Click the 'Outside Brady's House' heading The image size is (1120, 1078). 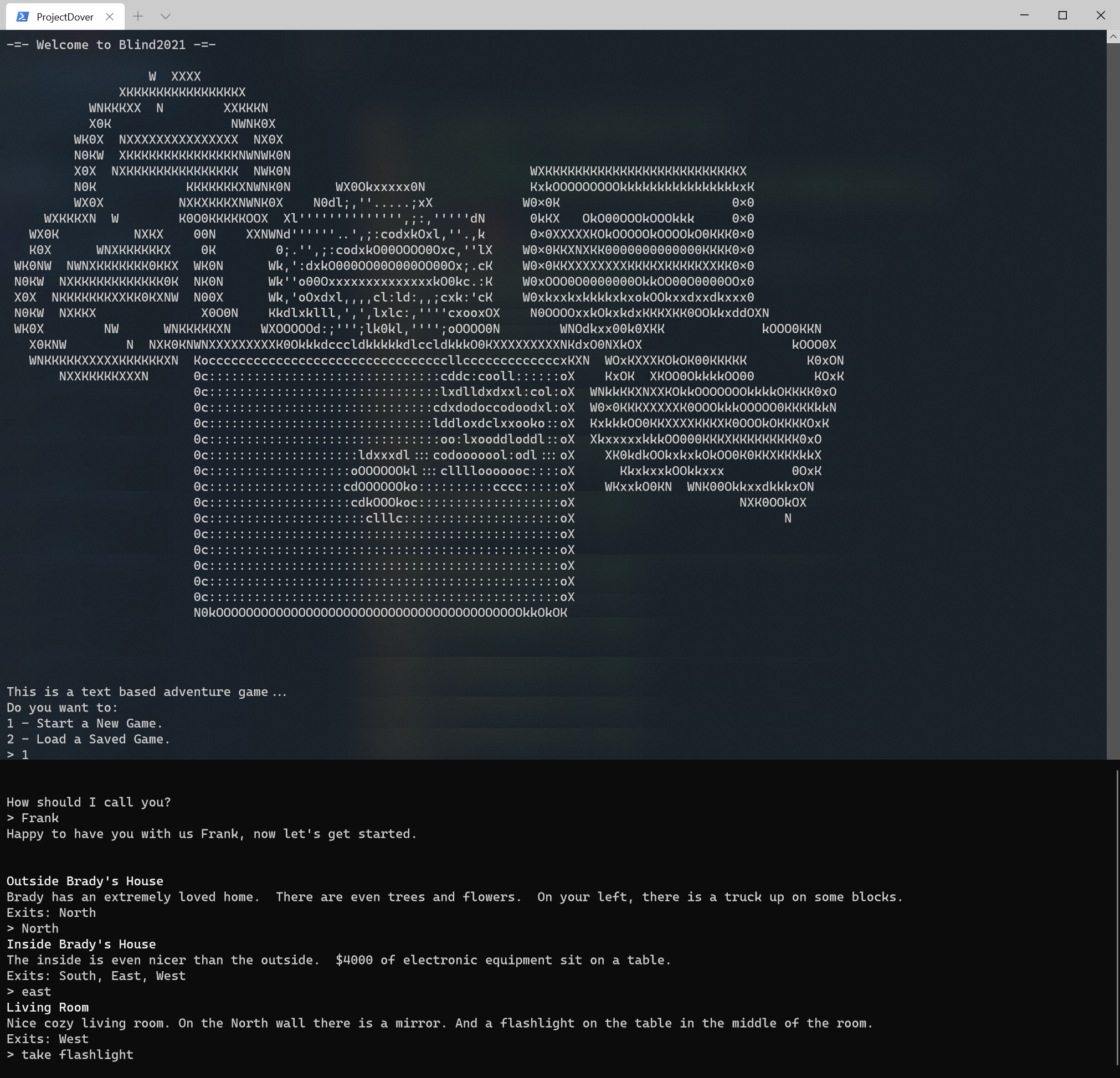[x=85, y=881]
